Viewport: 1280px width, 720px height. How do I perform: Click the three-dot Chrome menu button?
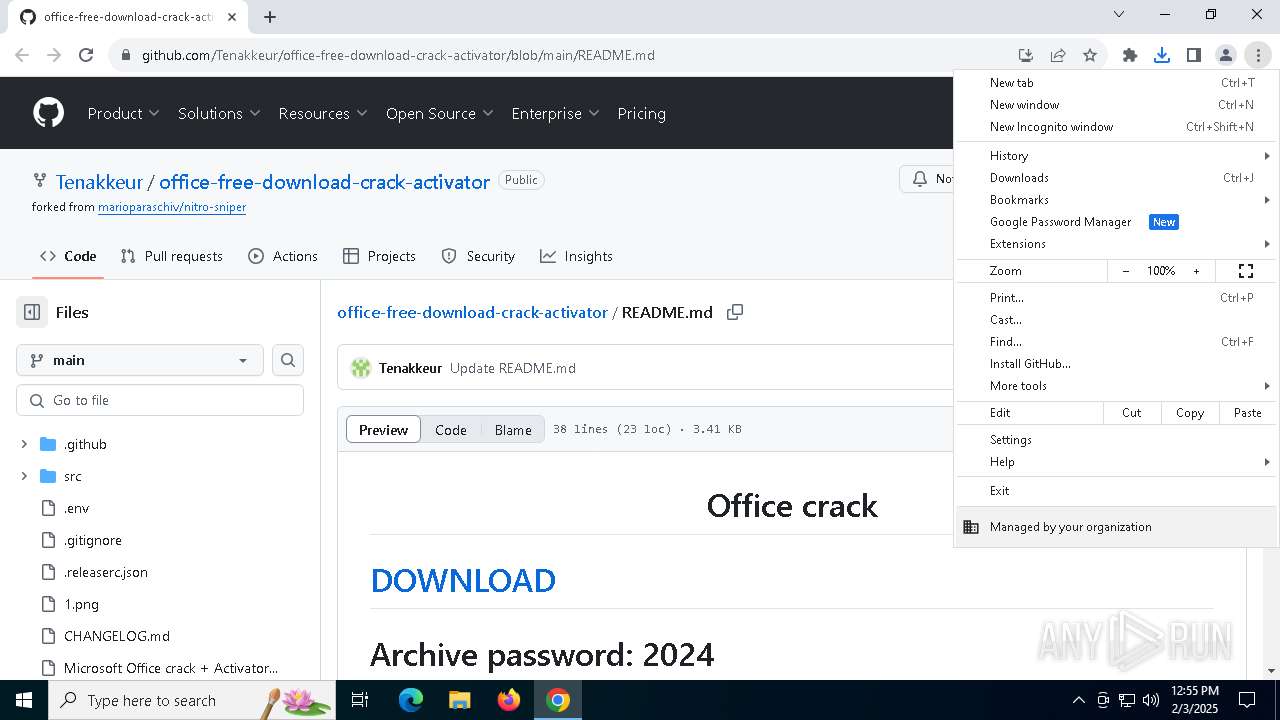(1258, 55)
